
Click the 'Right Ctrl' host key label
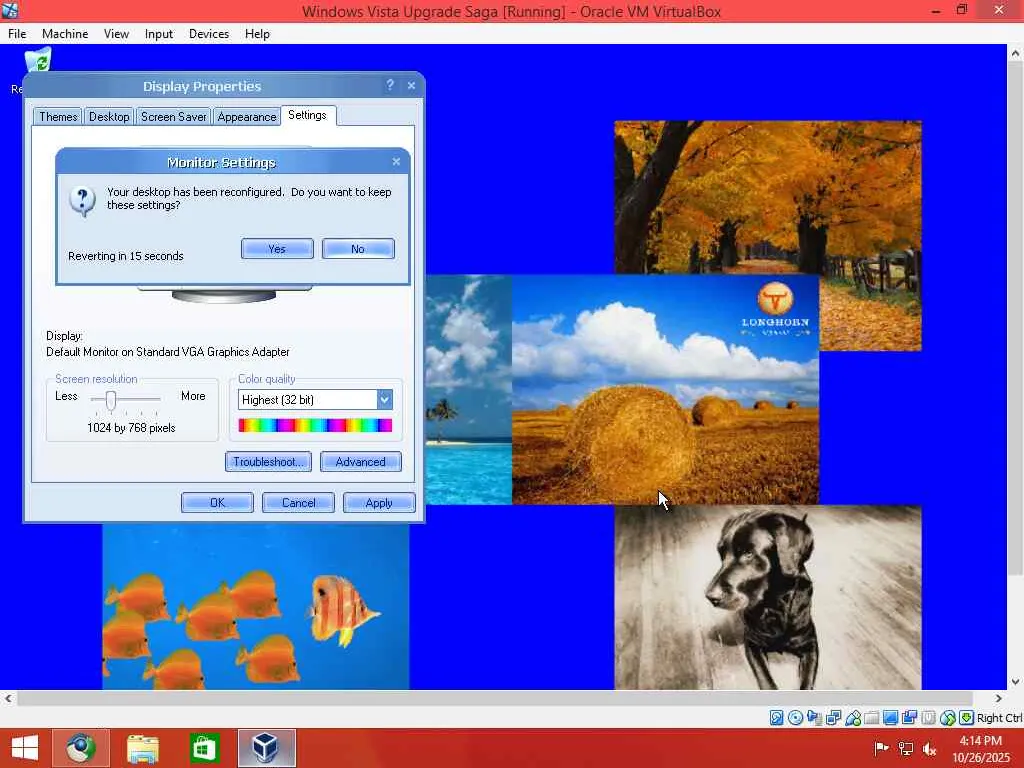click(999, 718)
